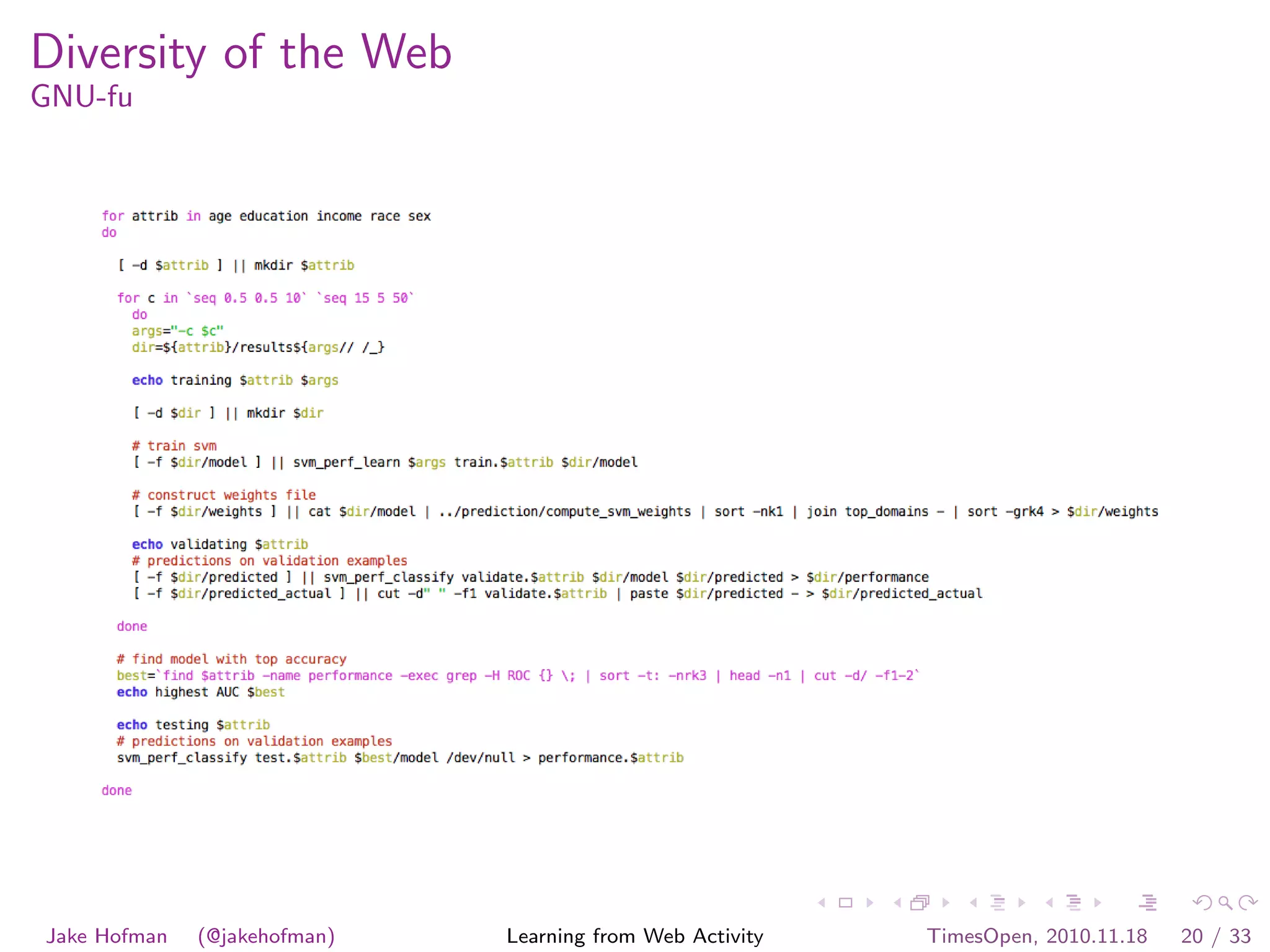Go to next section arrow

click(1098, 902)
